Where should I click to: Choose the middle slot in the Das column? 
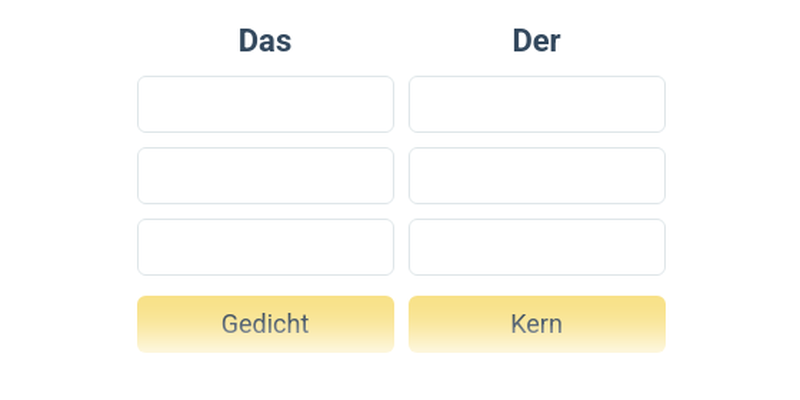(x=265, y=175)
